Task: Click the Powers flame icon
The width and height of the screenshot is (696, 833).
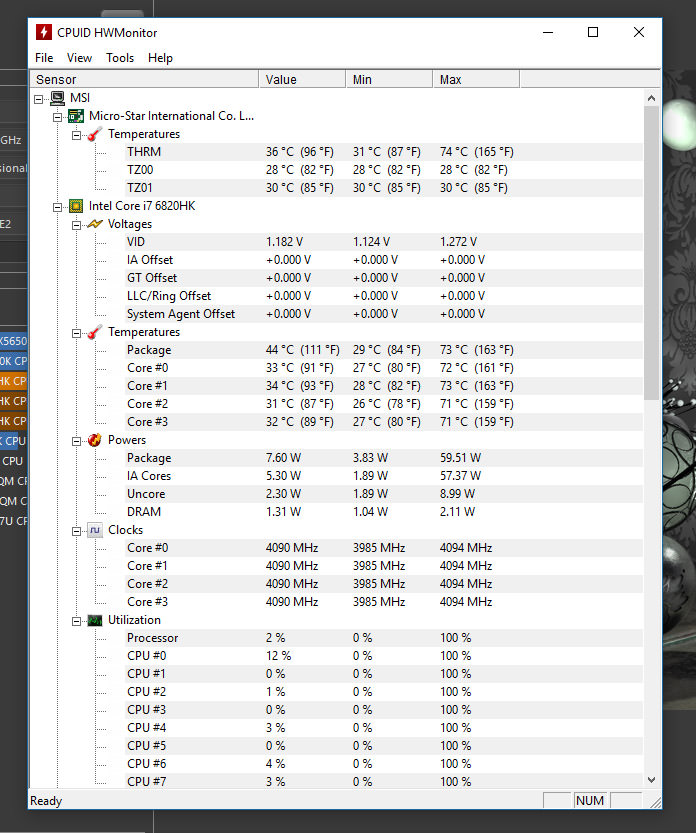Action: point(95,440)
